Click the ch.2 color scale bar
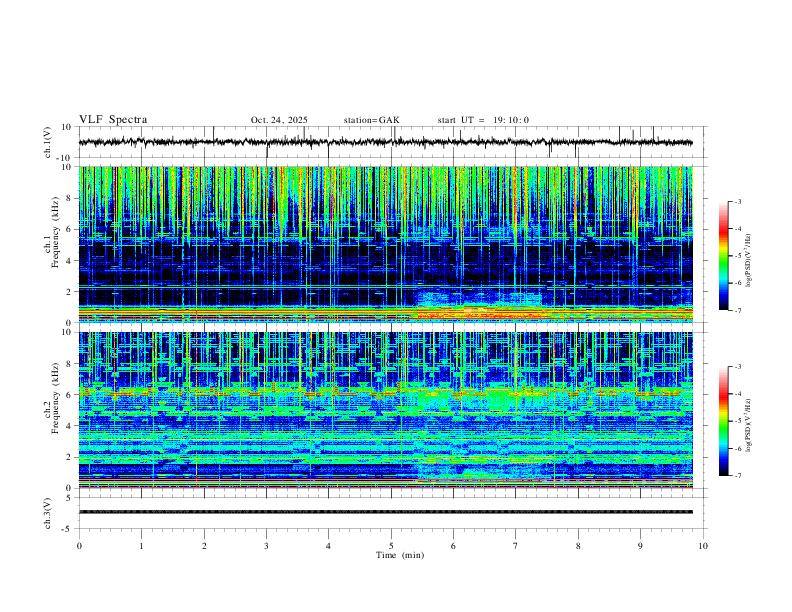Viewport: 792px width, 612px height. coord(723,421)
